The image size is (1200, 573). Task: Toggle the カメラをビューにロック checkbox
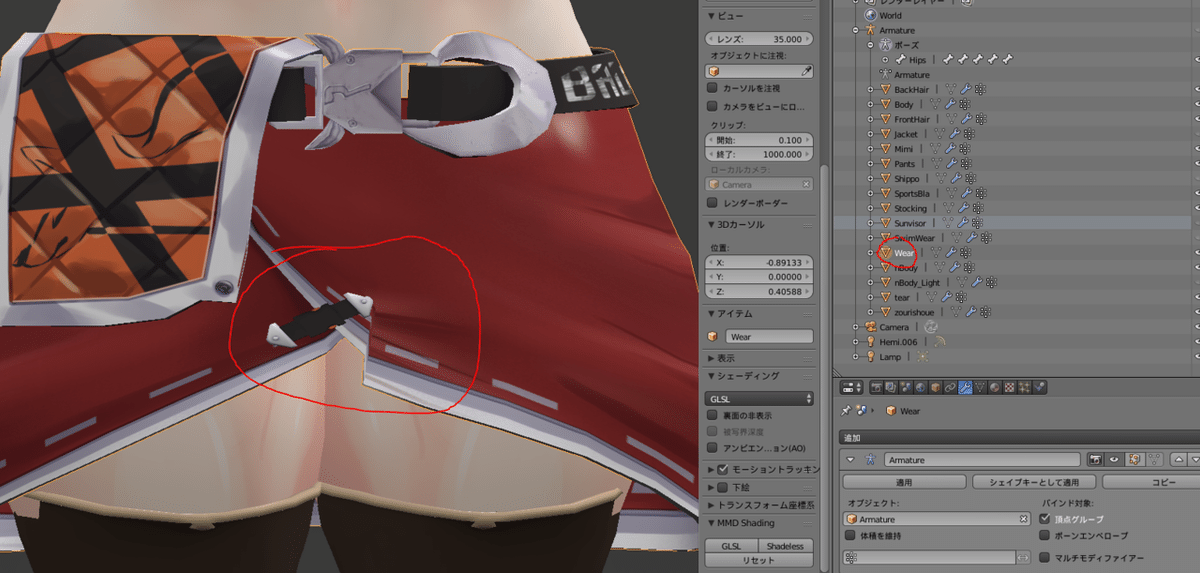(x=712, y=105)
